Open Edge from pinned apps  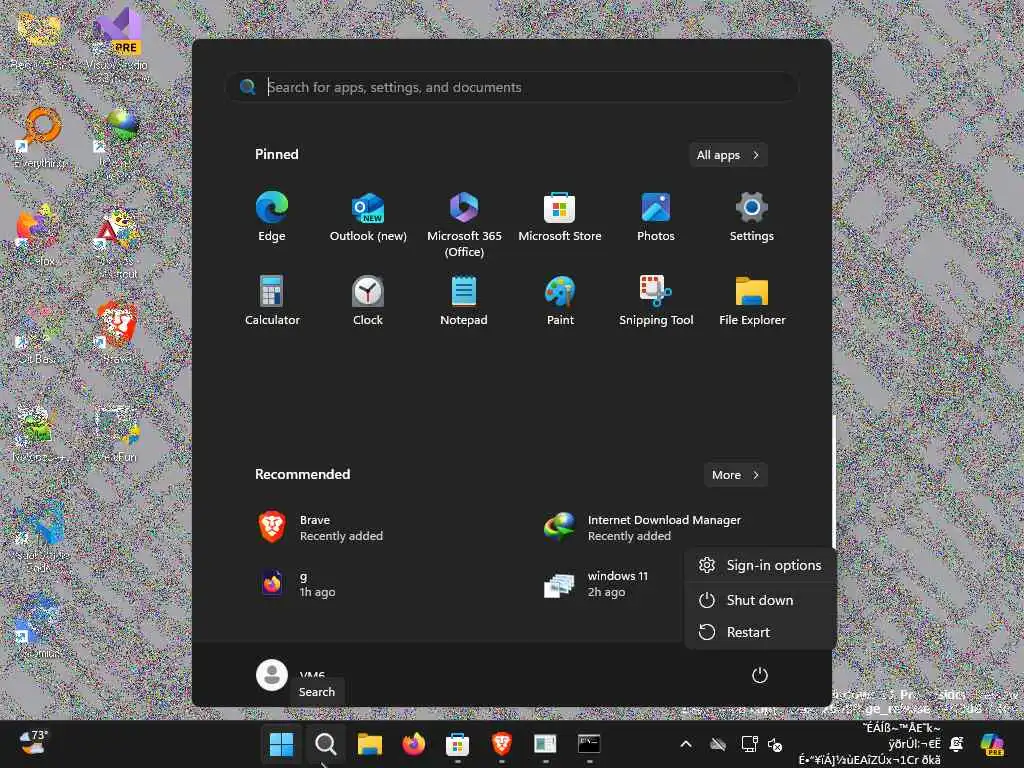(272, 217)
